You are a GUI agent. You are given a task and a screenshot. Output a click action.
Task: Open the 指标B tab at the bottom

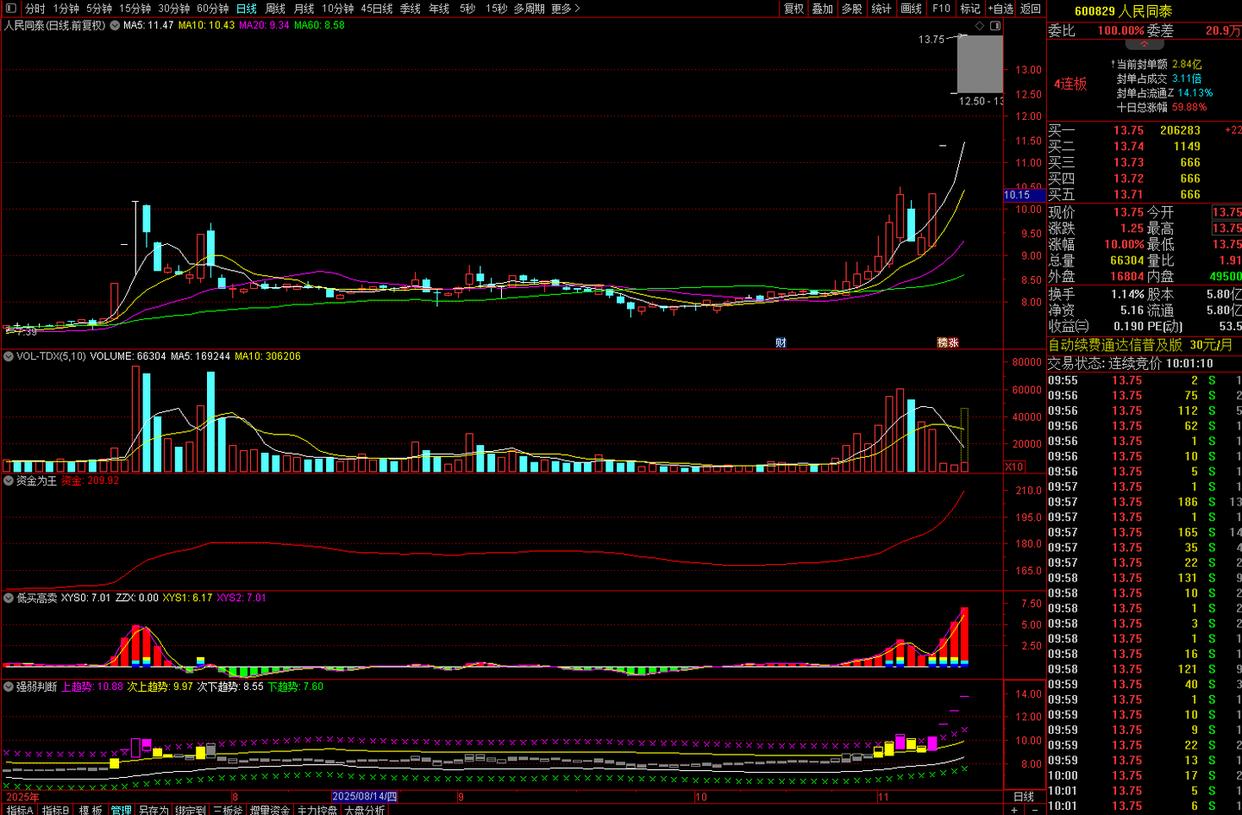coord(55,810)
